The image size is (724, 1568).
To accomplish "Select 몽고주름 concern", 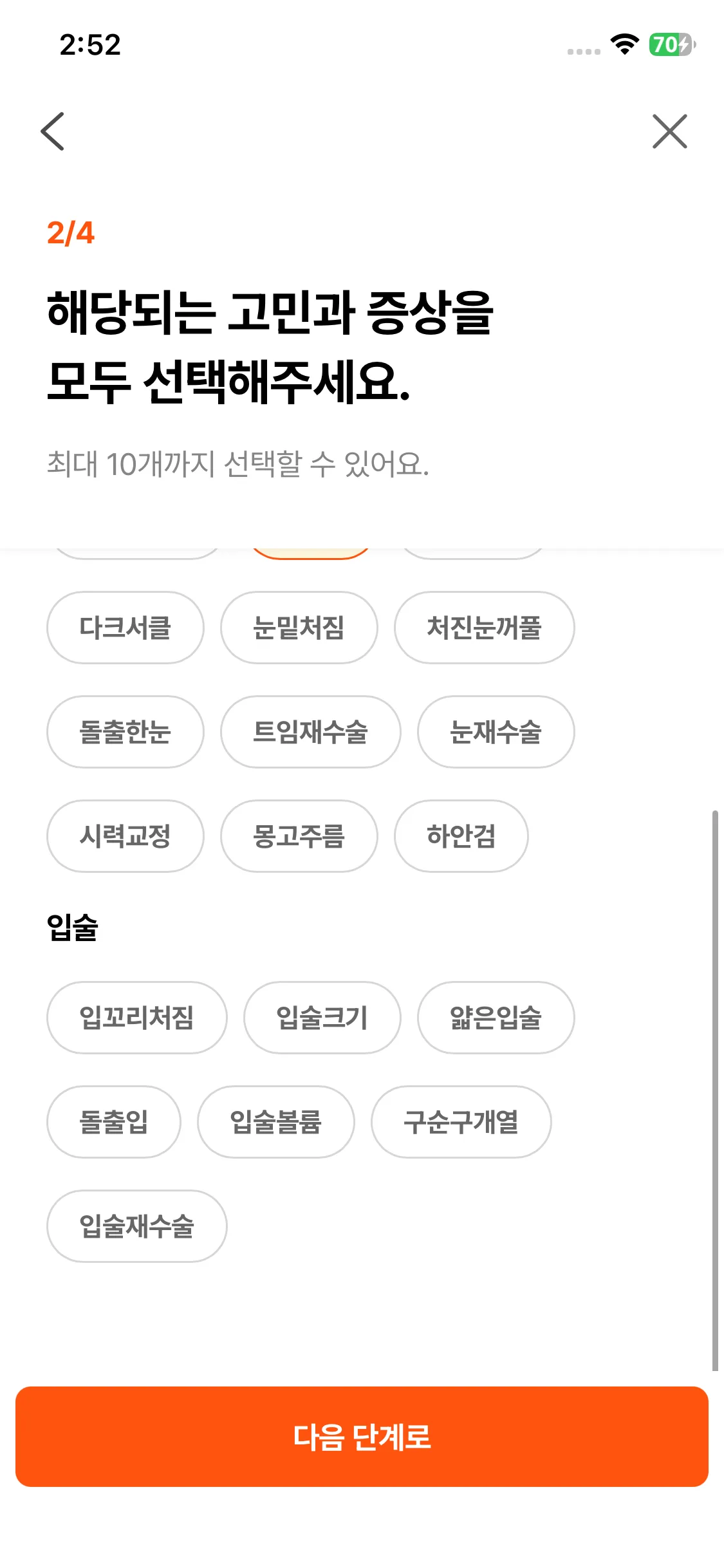I will [299, 836].
